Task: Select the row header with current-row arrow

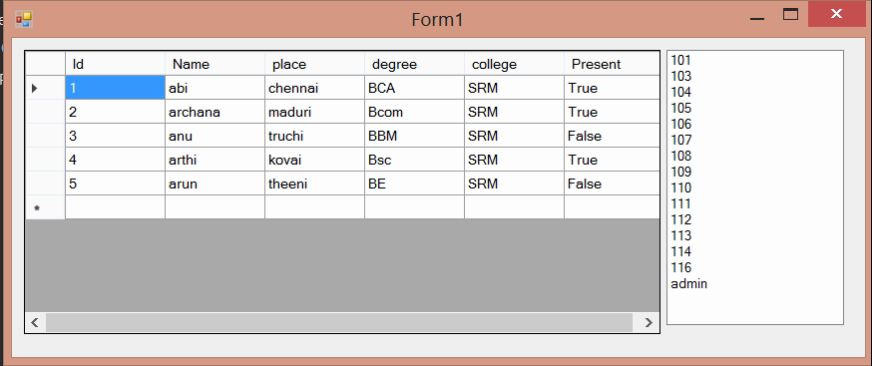Action: coord(45,88)
